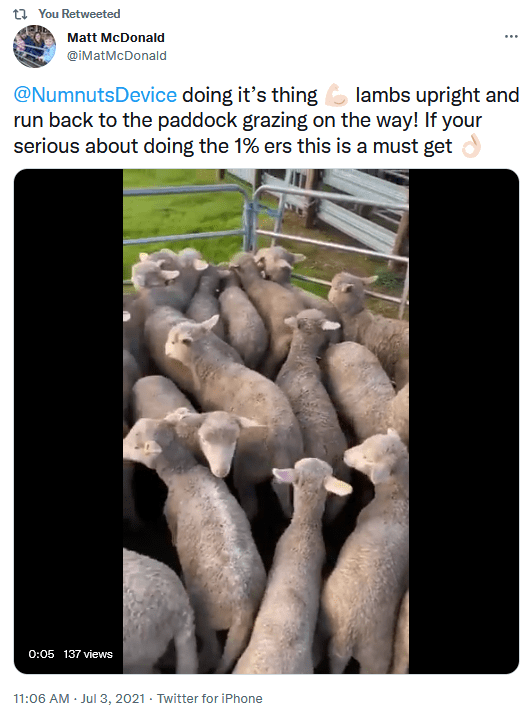Click the 137 views counter
The height and width of the screenshot is (721, 532).
click(x=88, y=654)
